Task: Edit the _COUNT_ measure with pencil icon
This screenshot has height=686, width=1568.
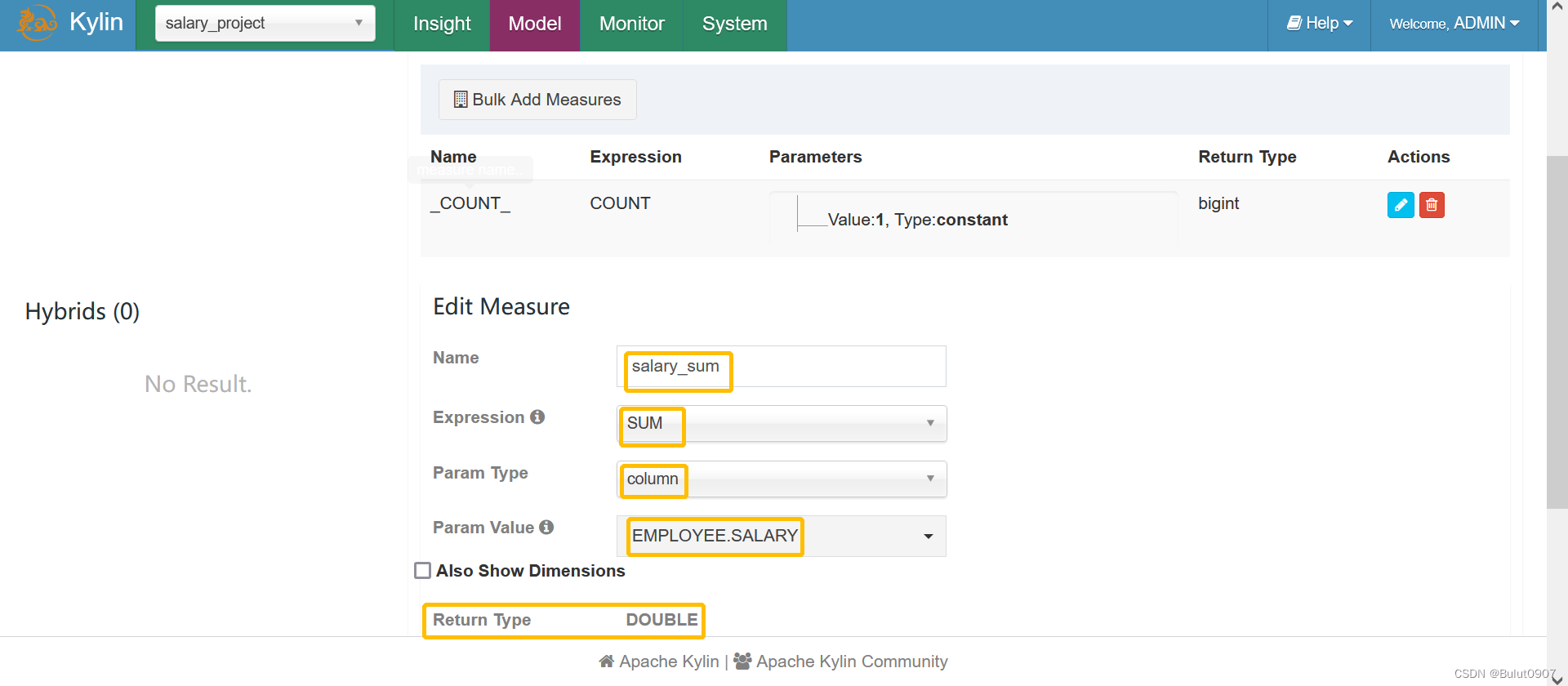Action: (1401, 205)
